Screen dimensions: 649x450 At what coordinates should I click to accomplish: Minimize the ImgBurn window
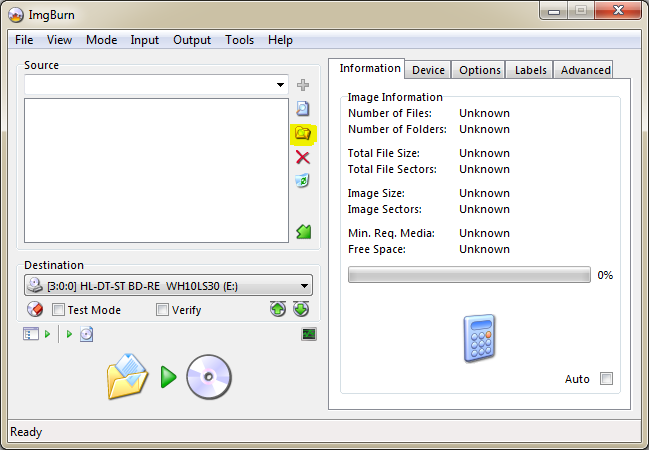554,11
